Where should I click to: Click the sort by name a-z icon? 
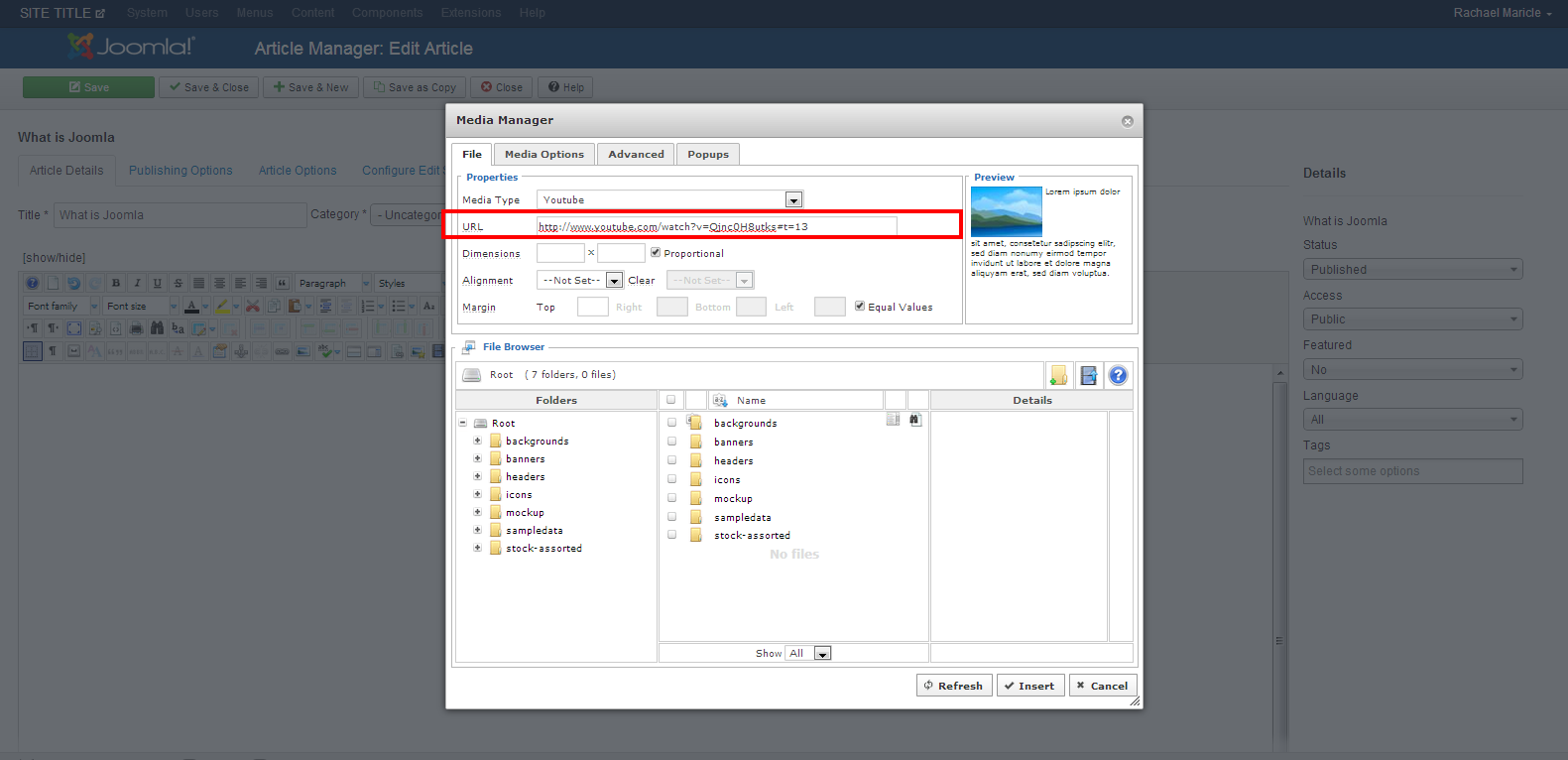[x=720, y=400]
